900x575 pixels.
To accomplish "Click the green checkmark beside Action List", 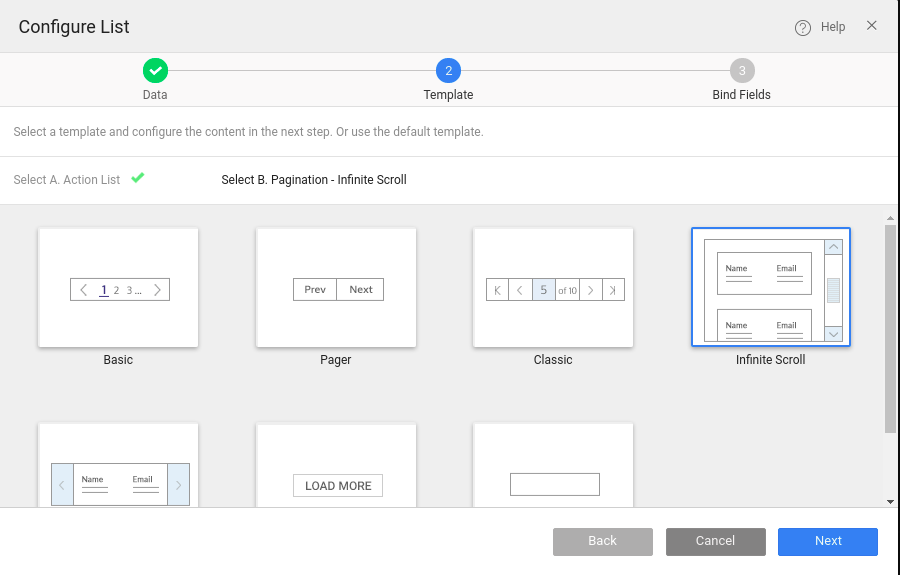I will [x=138, y=178].
